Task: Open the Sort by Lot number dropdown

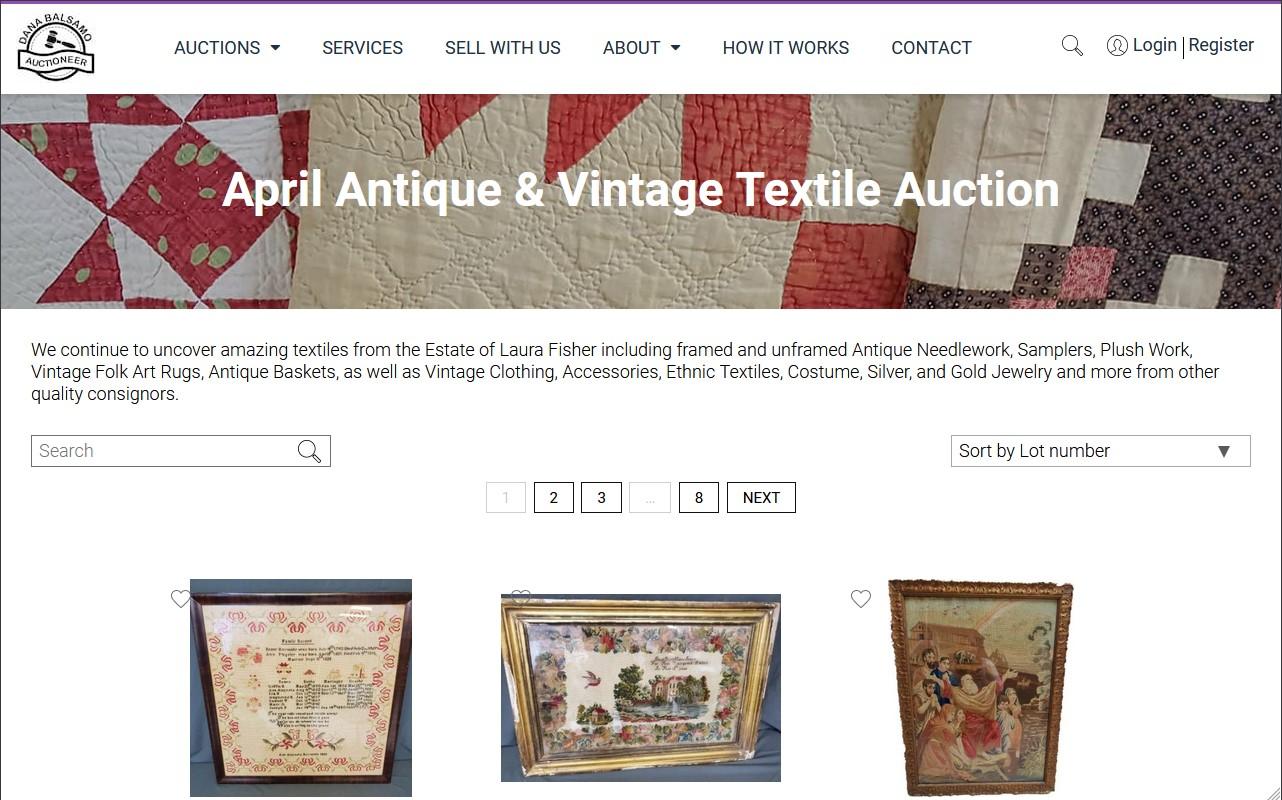Action: pos(1100,451)
